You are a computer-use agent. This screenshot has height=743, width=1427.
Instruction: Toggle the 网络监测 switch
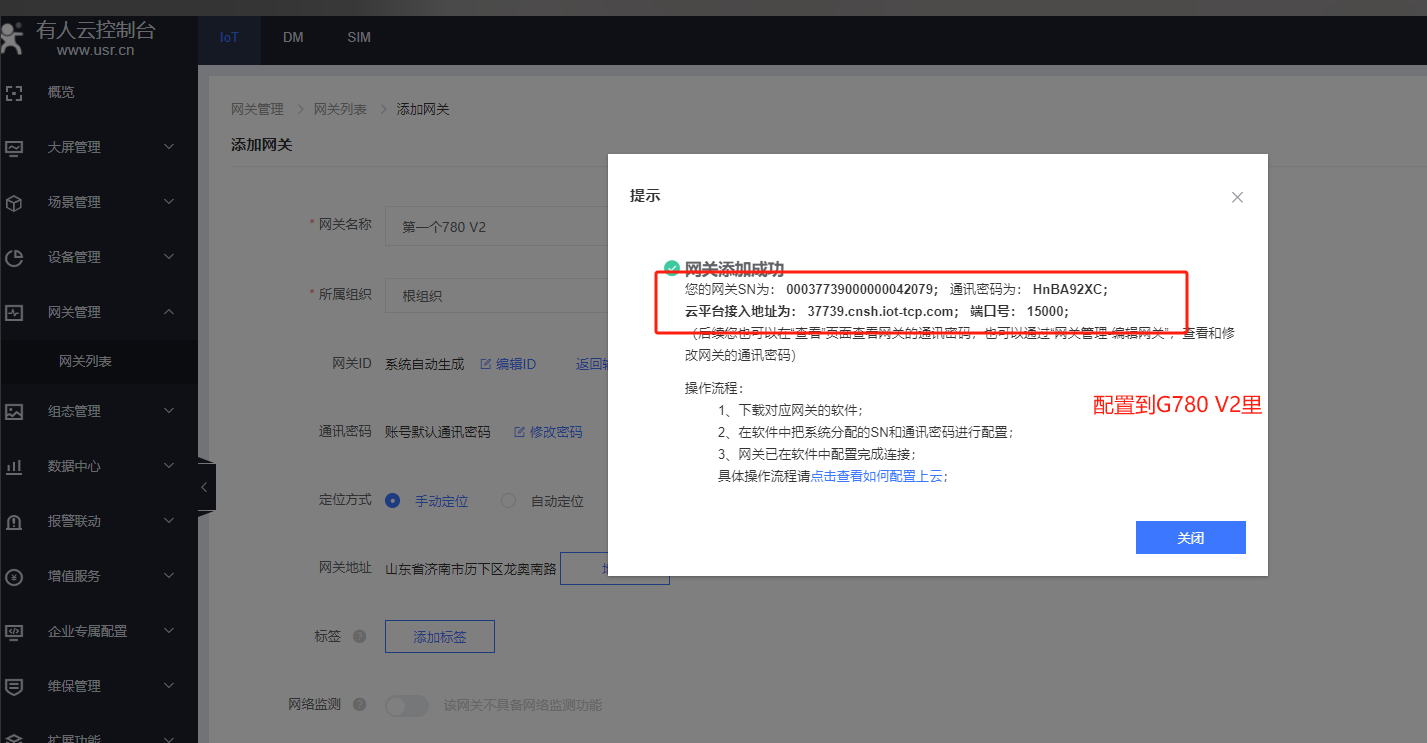tap(406, 705)
